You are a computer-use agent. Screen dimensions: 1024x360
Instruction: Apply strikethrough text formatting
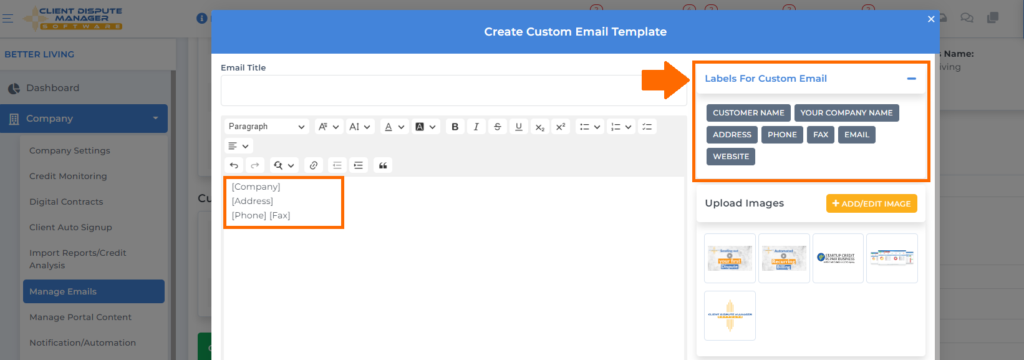coord(498,127)
